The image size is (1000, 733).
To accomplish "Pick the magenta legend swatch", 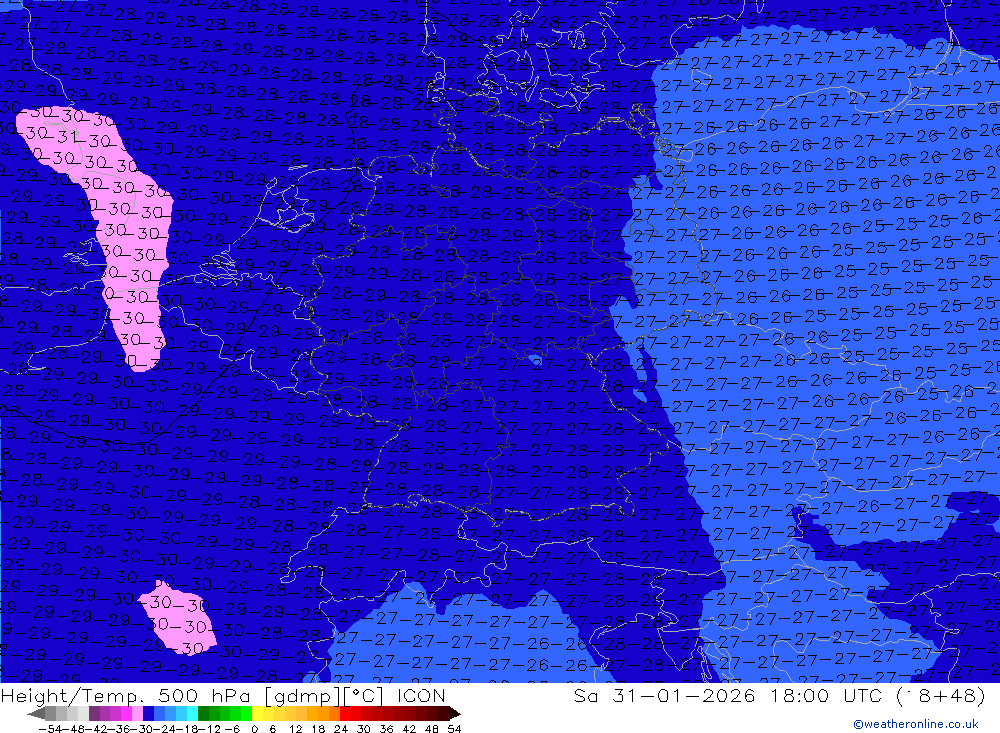I will tap(126, 714).
